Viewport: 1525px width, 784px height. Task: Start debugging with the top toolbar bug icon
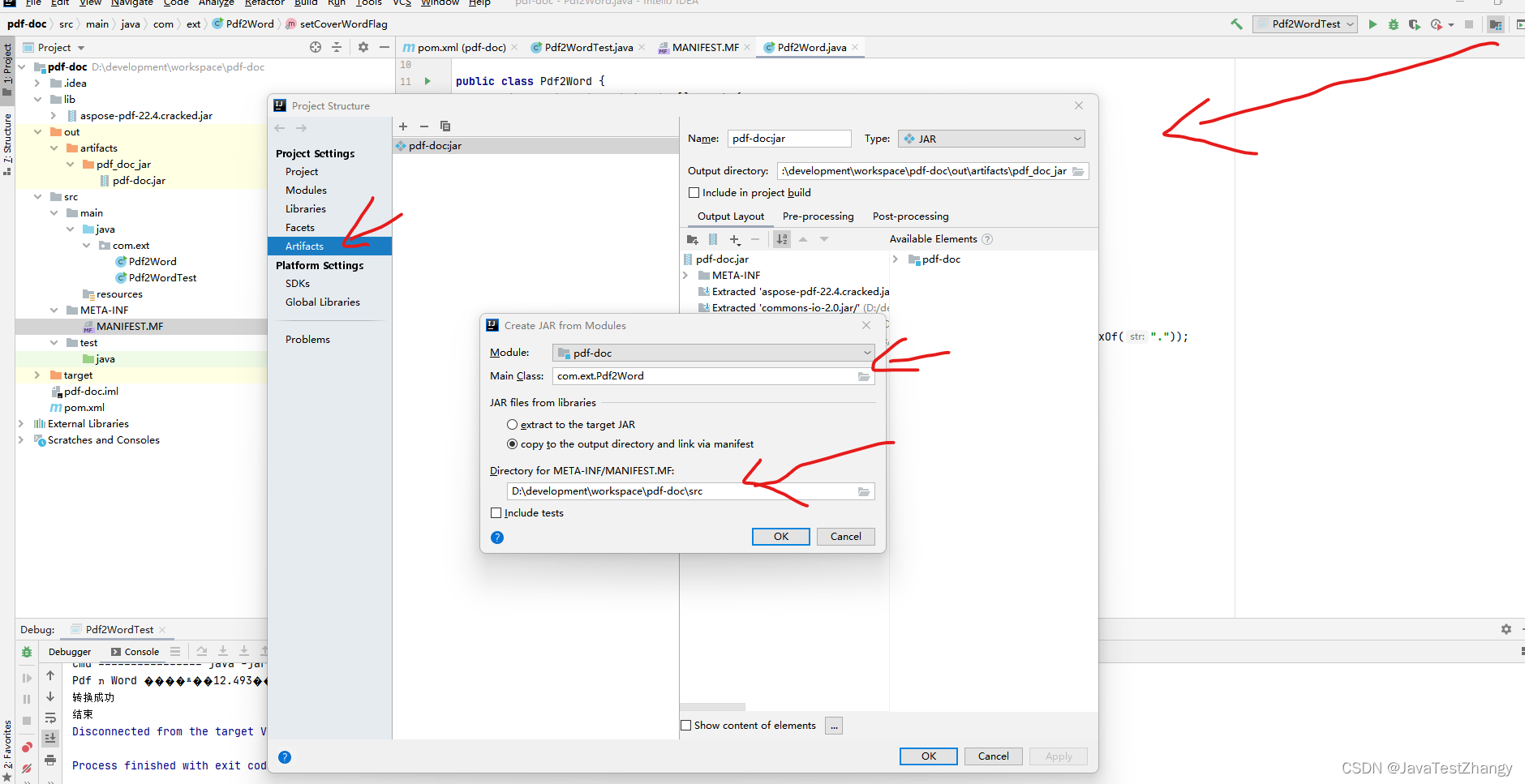point(1394,24)
